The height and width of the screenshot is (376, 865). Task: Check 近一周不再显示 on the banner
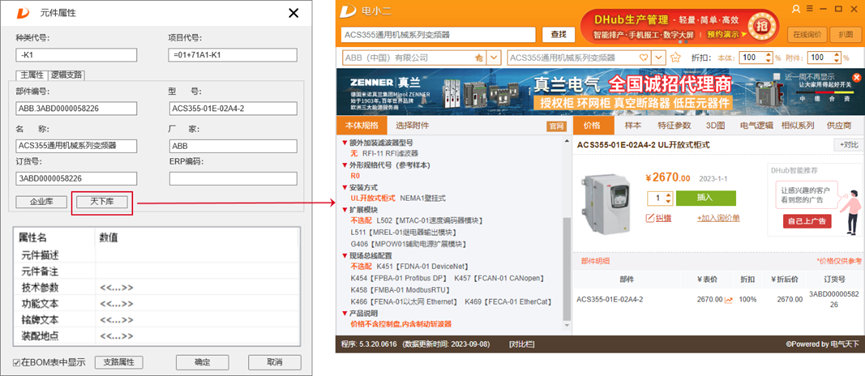(x=777, y=77)
